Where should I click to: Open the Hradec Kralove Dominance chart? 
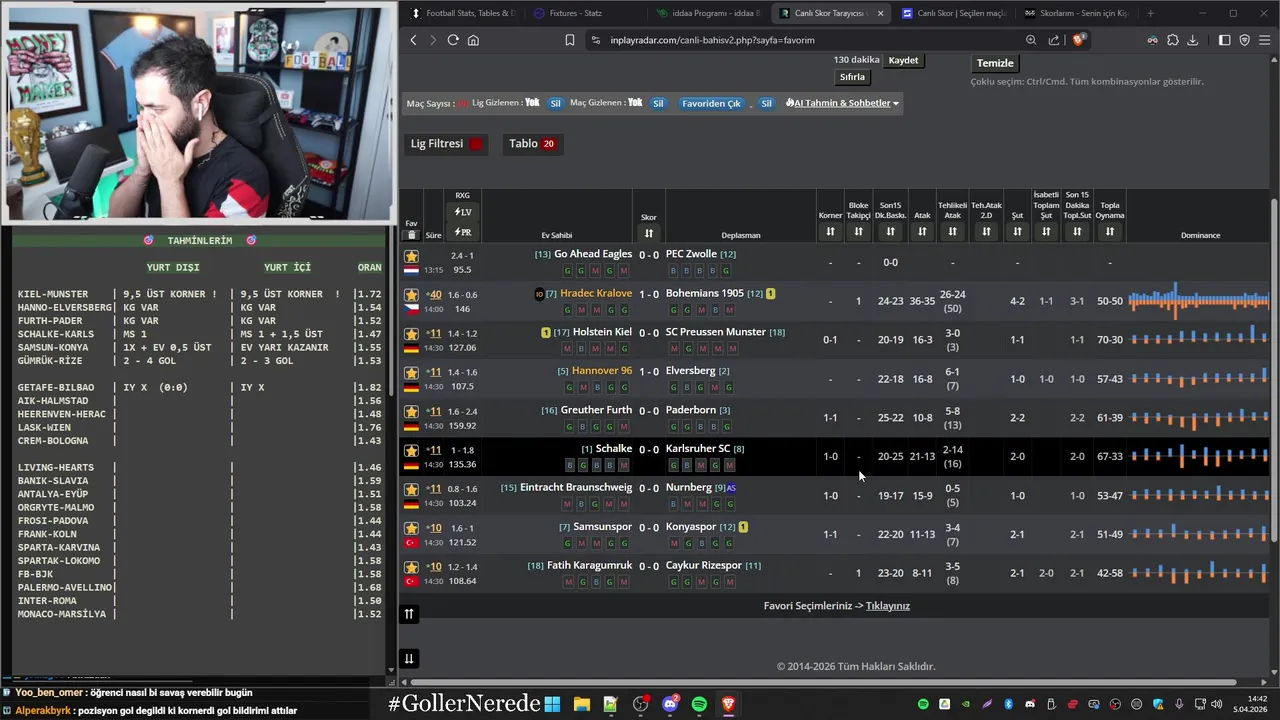pyautogui.click(x=1199, y=300)
